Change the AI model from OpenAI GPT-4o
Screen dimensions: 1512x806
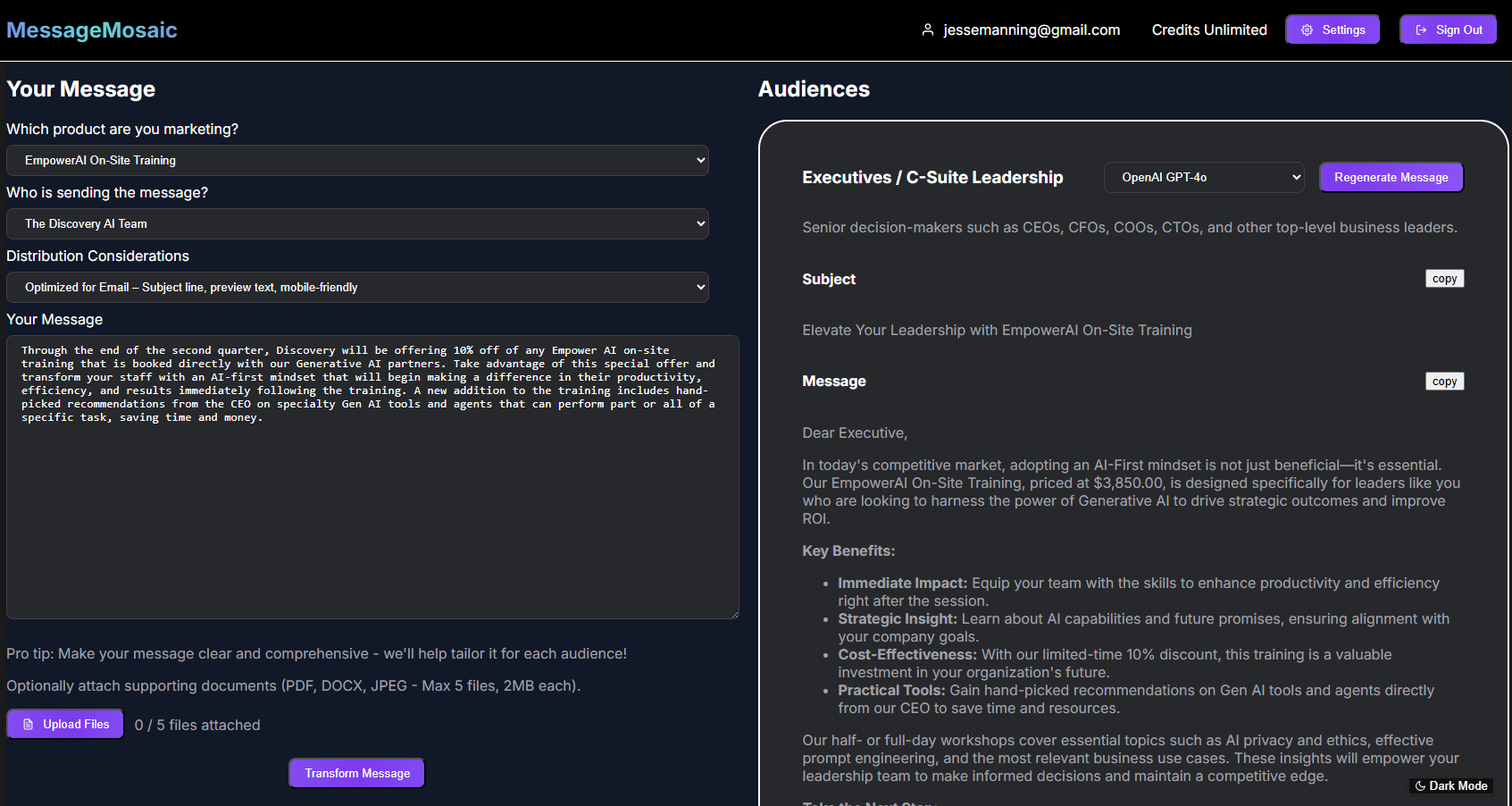1203,177
